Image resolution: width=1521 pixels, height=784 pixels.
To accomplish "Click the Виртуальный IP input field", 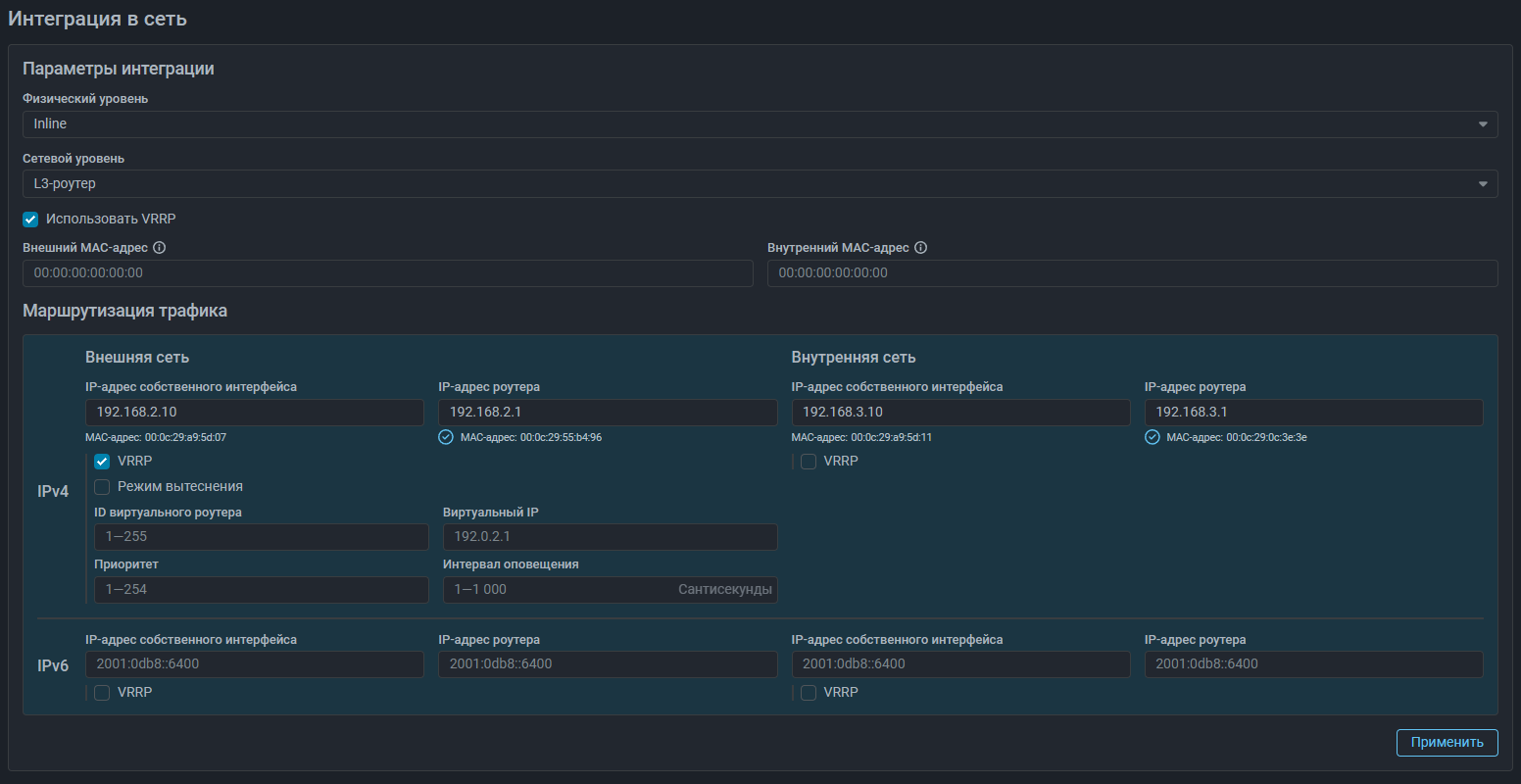I will point(610,537).
